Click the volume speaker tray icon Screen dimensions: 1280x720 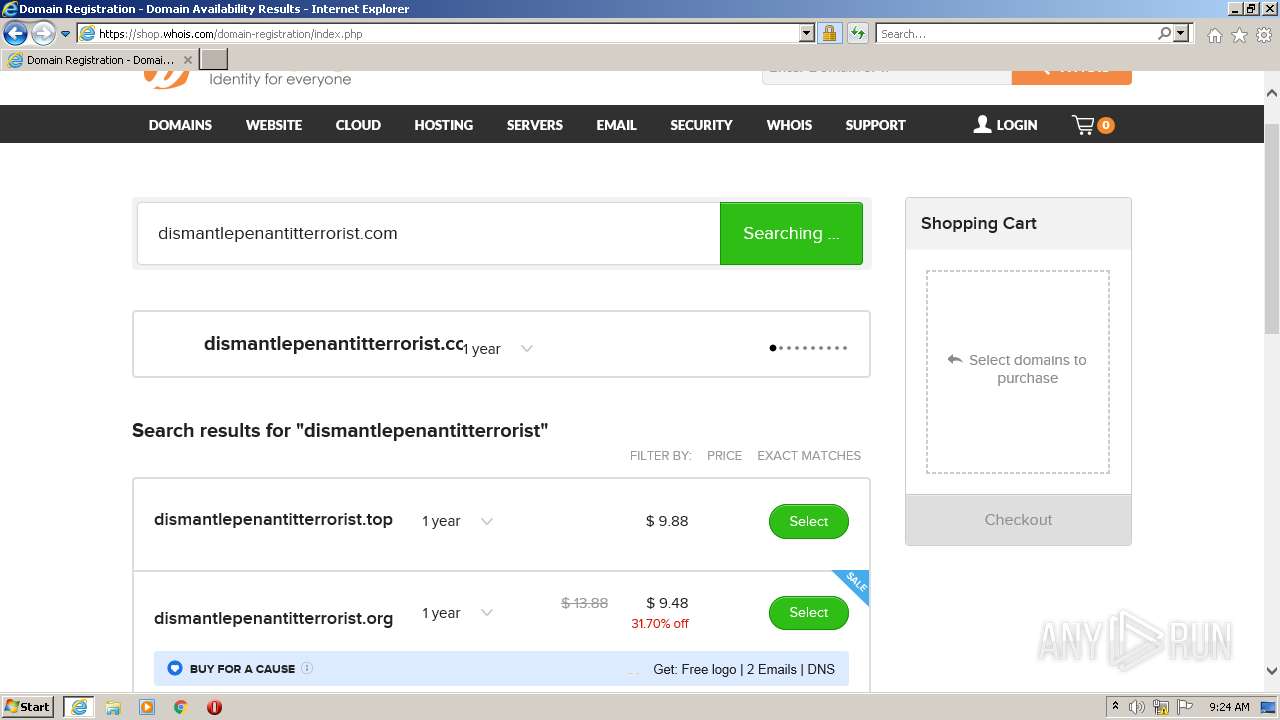[1137, 707]
